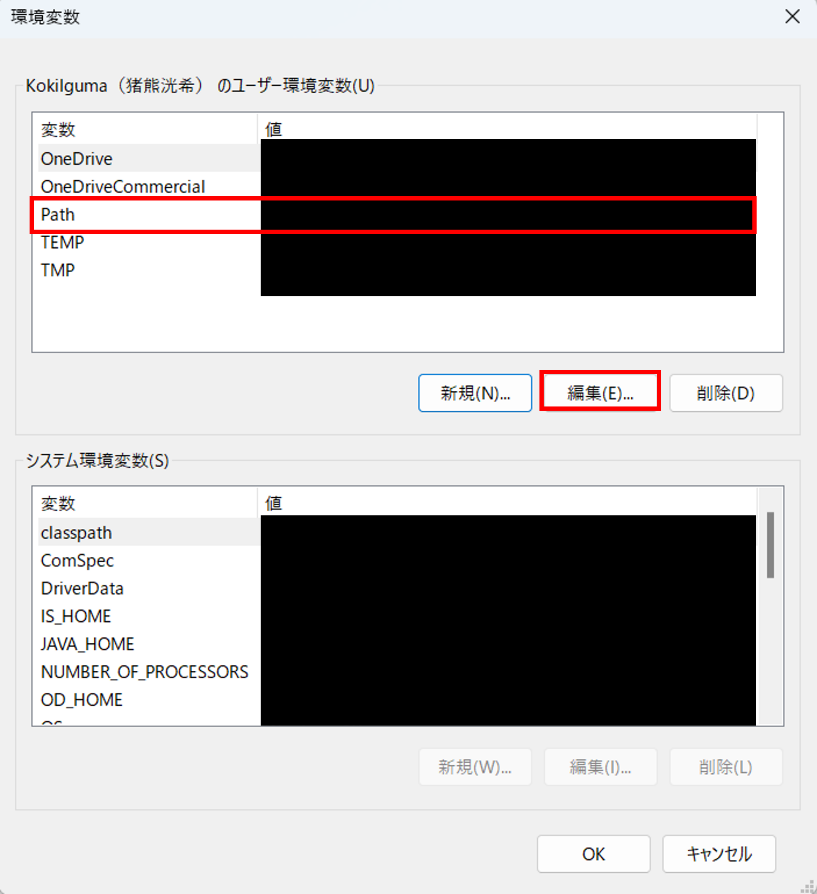Select the DriverData system variable
817x894 pixels.
397,588
